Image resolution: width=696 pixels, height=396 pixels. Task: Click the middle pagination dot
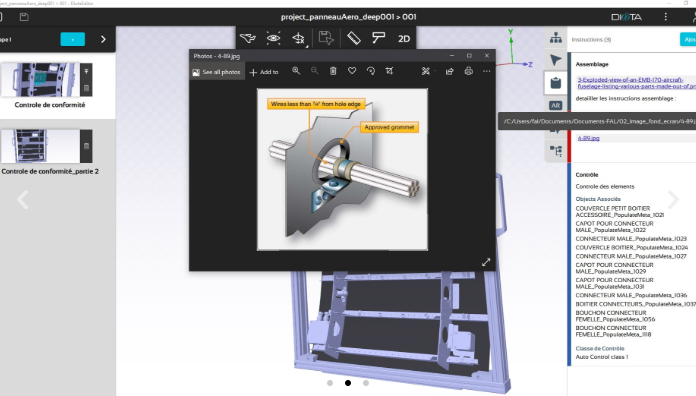click(348, 383)
